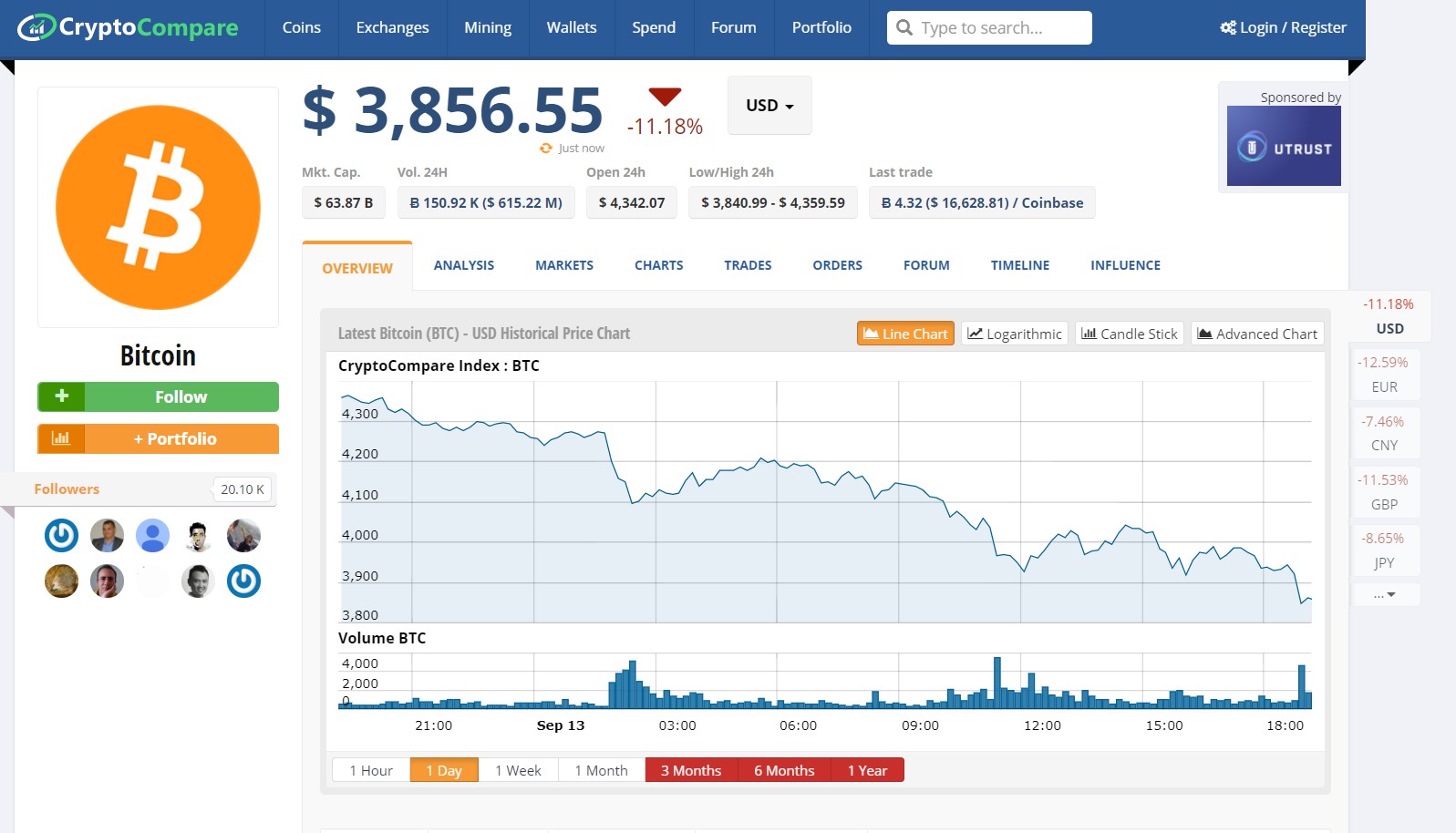Click the large Bitcoin logo image
This screenshot has height=833, width=1456.
click(158, 207)
